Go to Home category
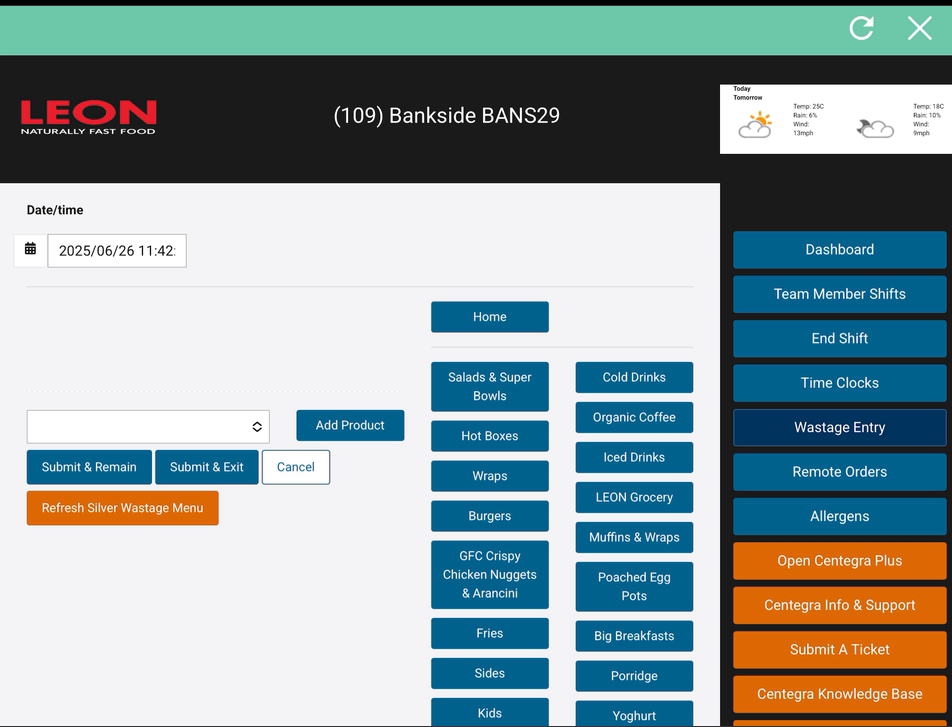Viewport: 952px width, 727px height. click(489, 317)
